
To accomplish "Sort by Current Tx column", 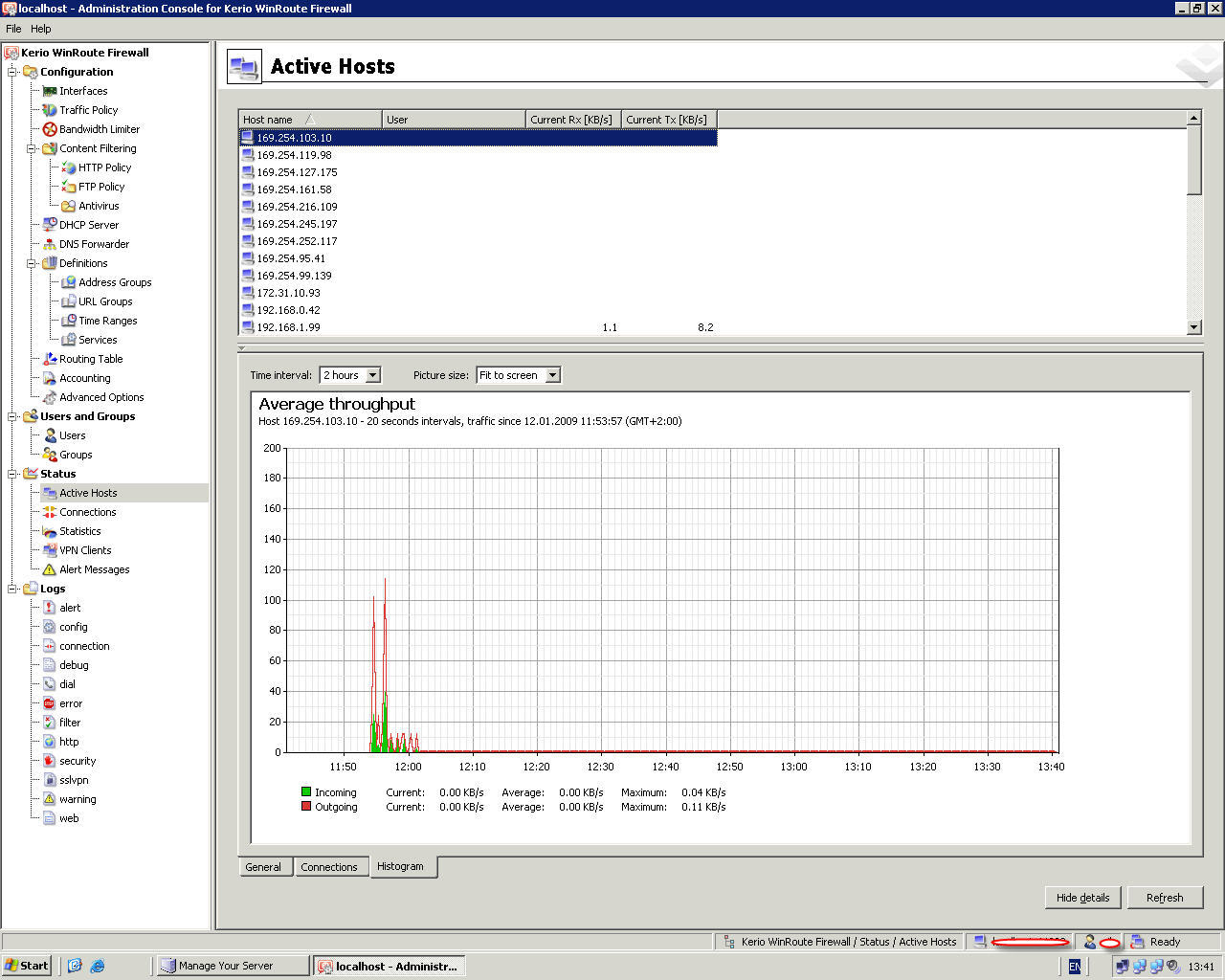I will coord(669,120).
